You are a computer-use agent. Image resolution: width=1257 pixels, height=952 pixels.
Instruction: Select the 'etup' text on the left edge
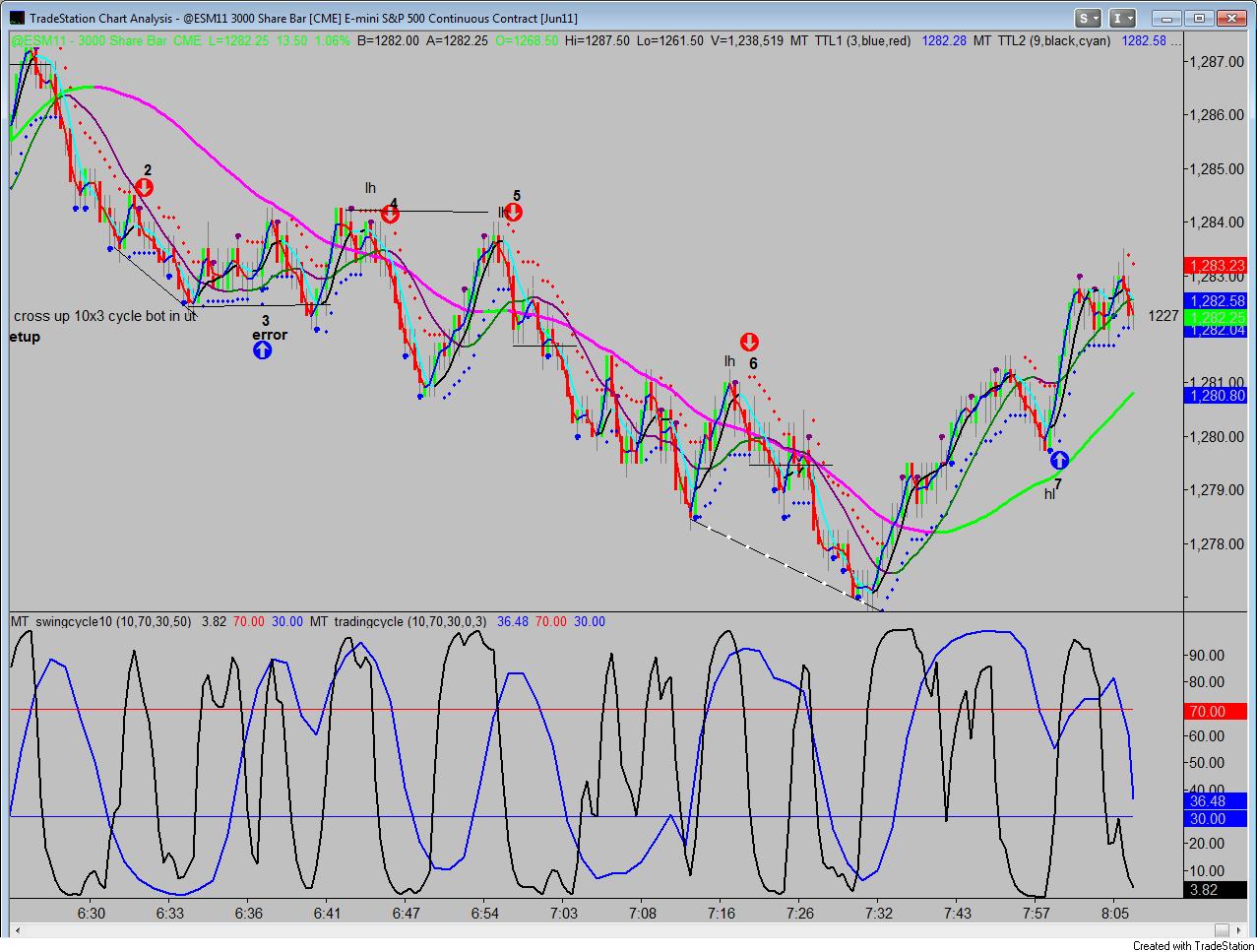(25, 337)
